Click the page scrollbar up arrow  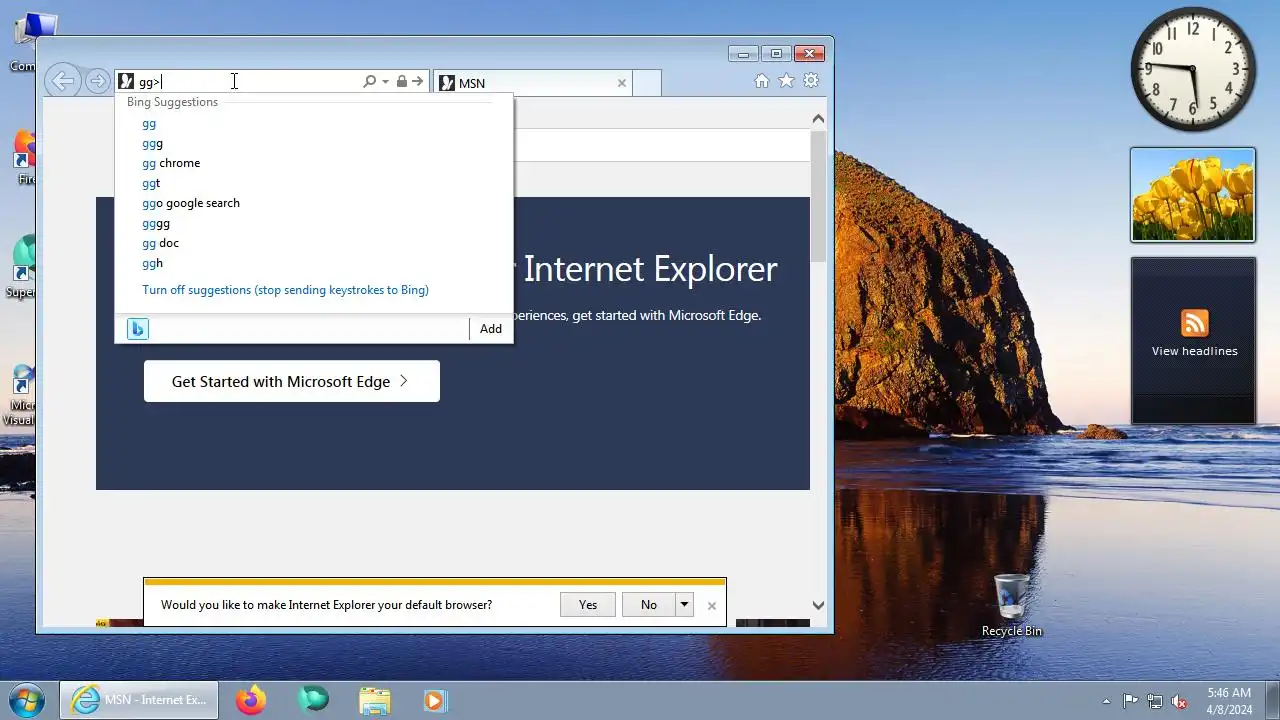[x=818, y=119]
